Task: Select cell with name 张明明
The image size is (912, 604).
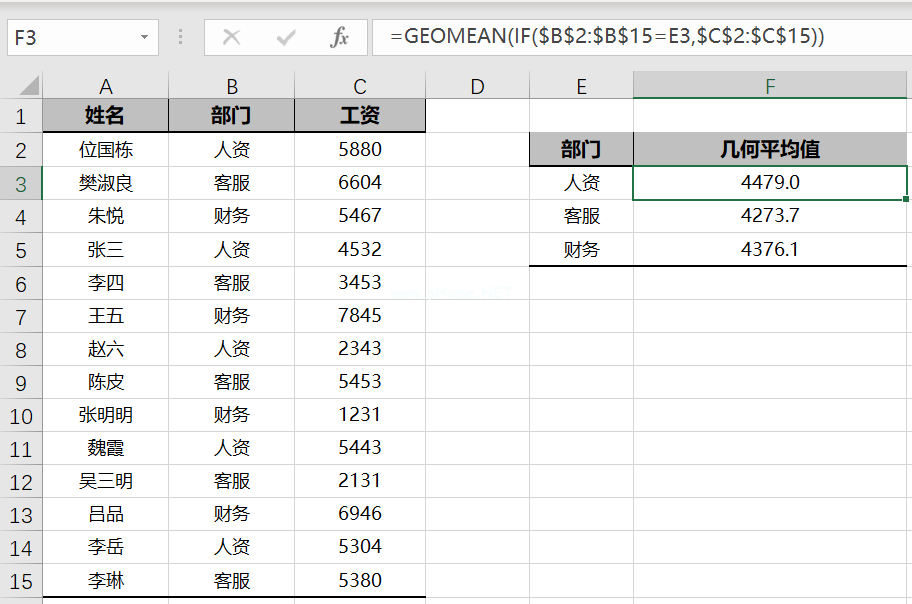Action: click(x=105, y=415)
